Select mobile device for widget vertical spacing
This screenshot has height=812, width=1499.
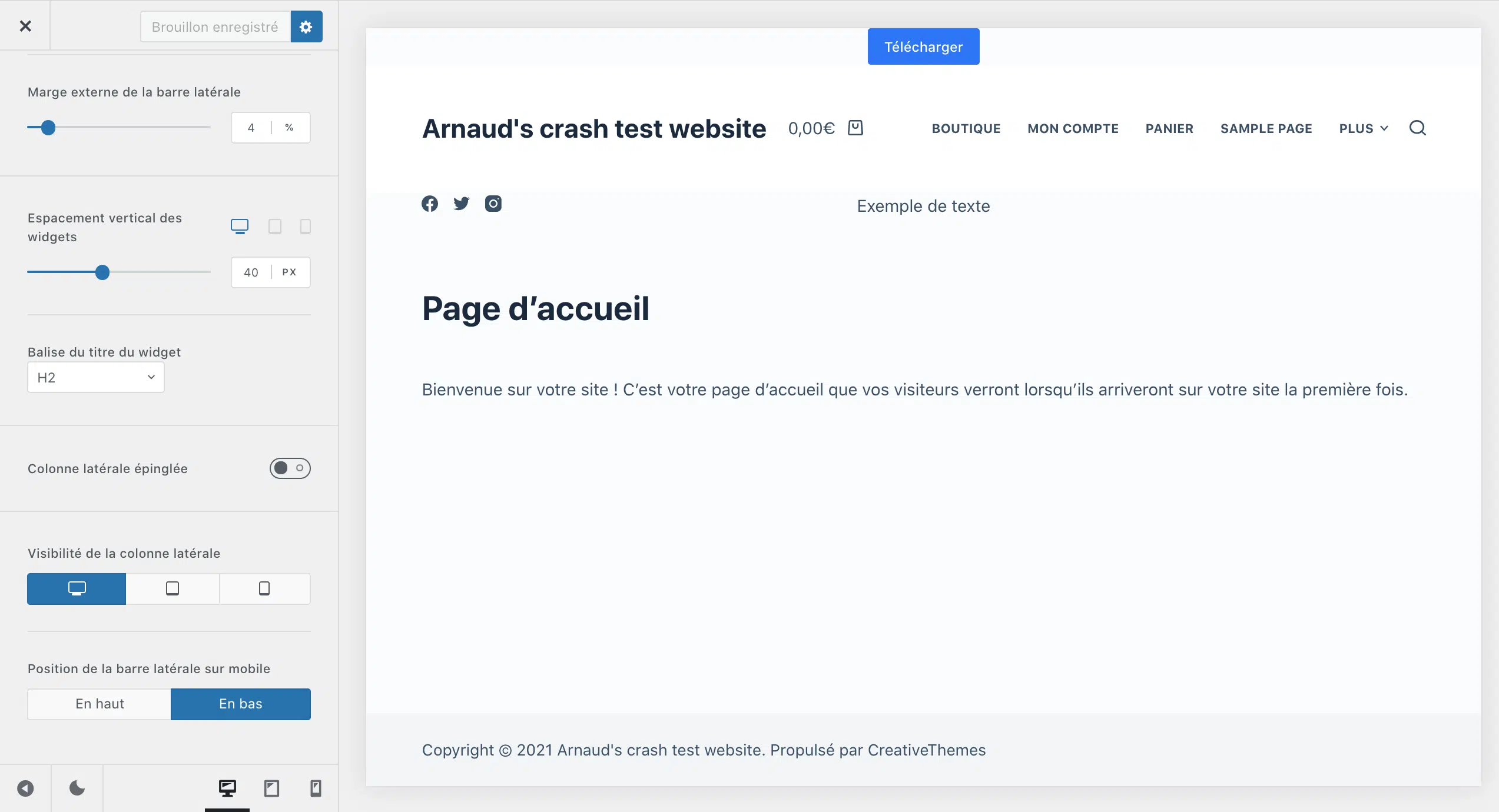tap(305, 227)
